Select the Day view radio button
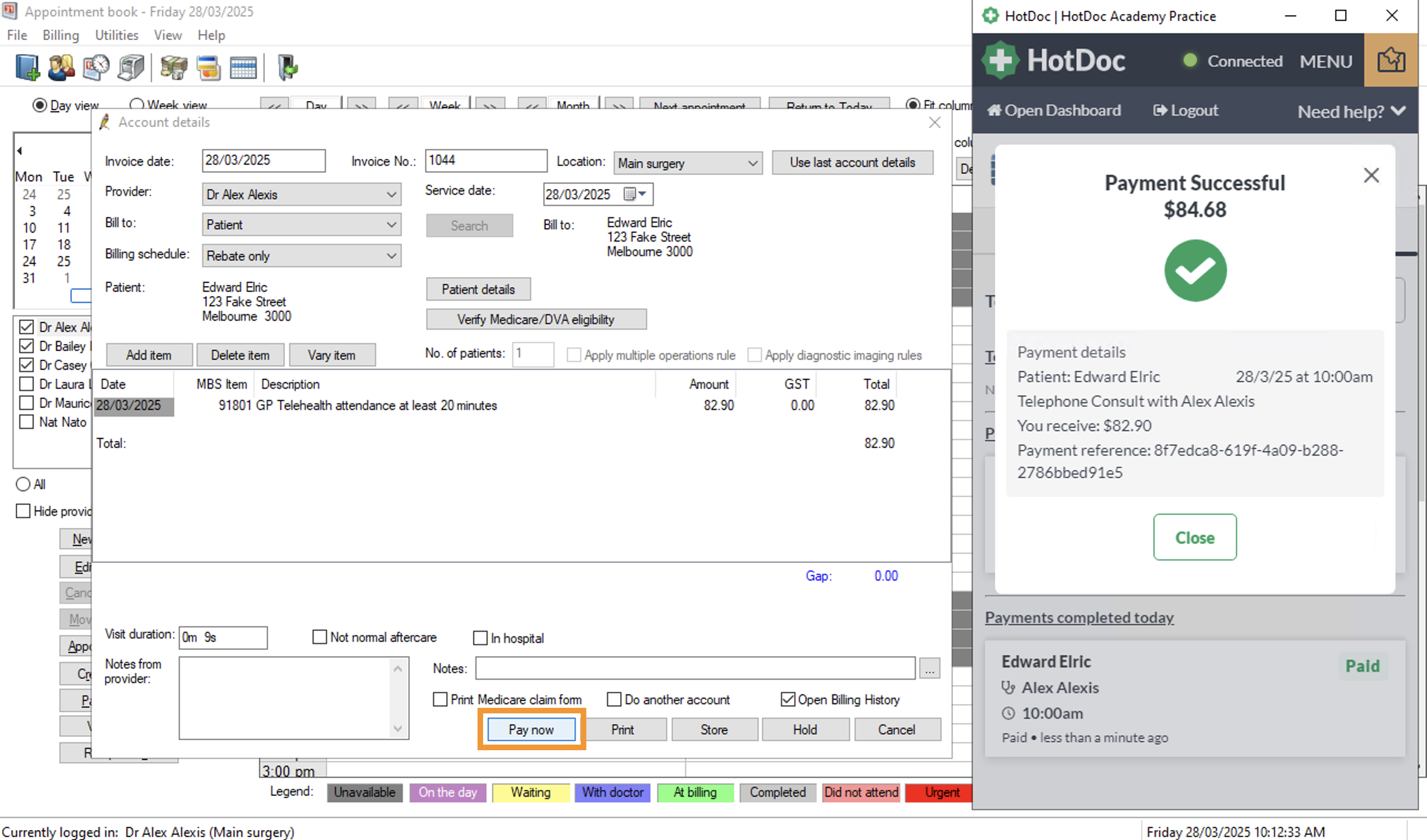The image size is (1427, 840). [x=40, y=105]
